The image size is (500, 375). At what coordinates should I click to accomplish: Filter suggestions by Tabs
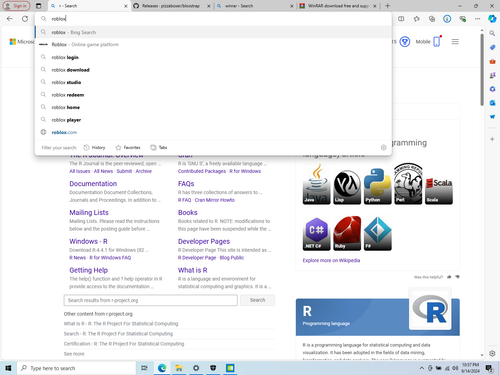point(159,147)
